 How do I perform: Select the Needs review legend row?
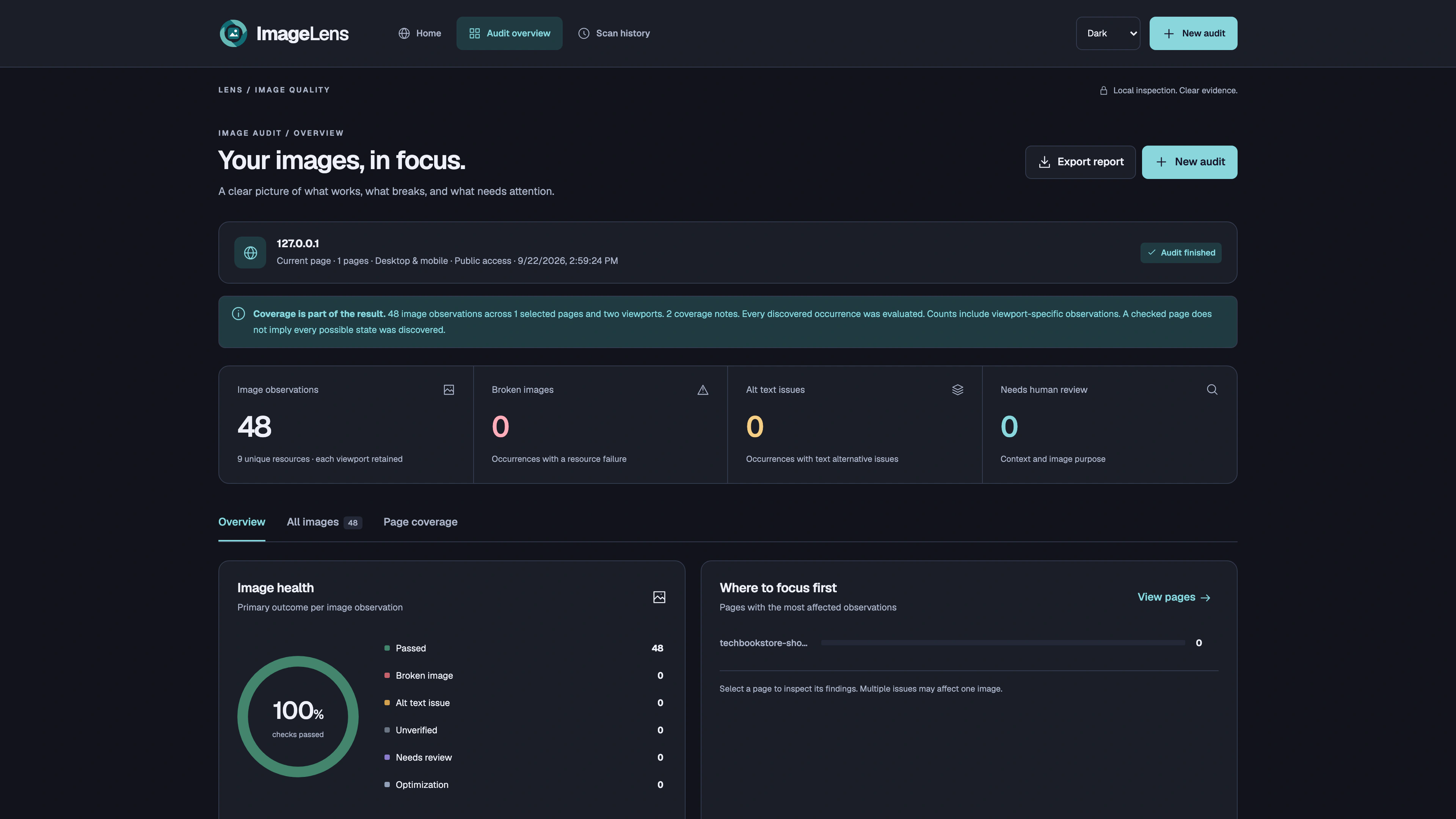pyautogui.click(x=524, y=758)
